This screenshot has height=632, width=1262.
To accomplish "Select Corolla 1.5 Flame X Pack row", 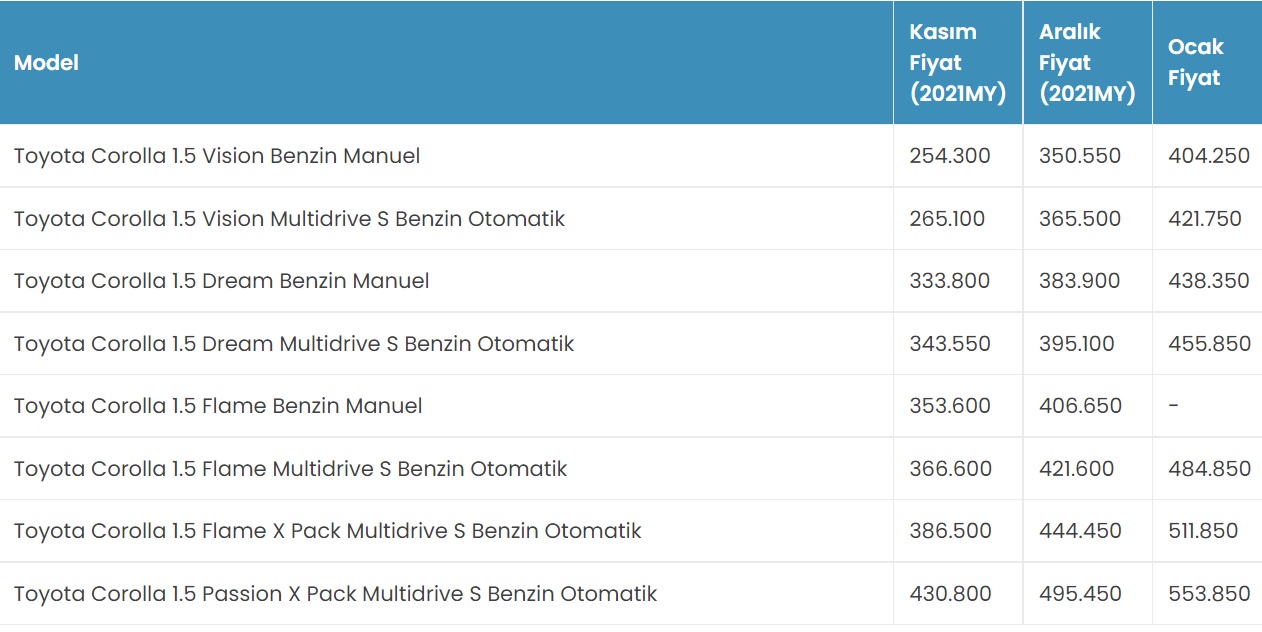I will point(327,531).
